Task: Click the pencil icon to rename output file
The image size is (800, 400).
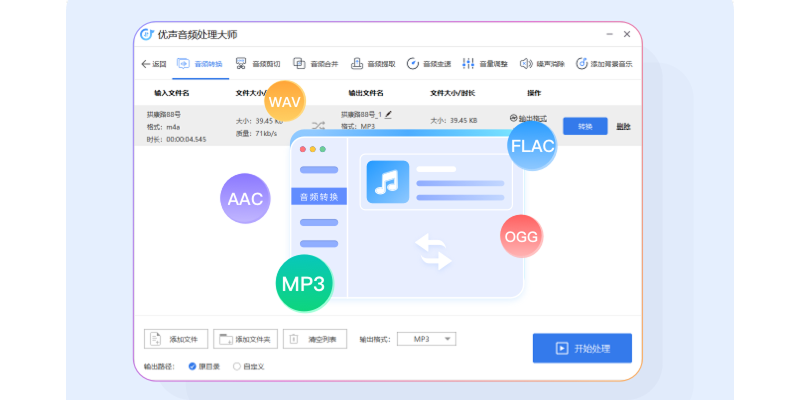Action: tap(388, 115)
